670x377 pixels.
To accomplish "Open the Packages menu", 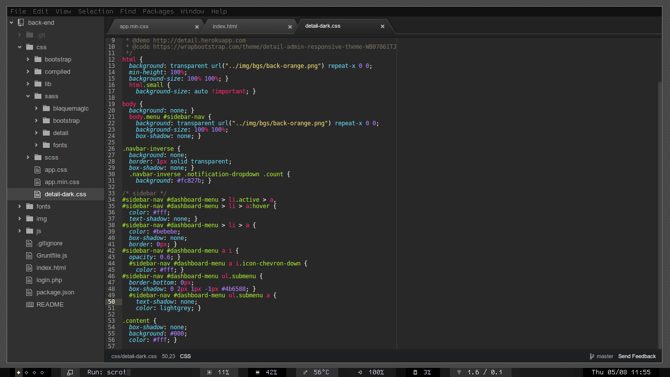I will (x=158, y=12).
